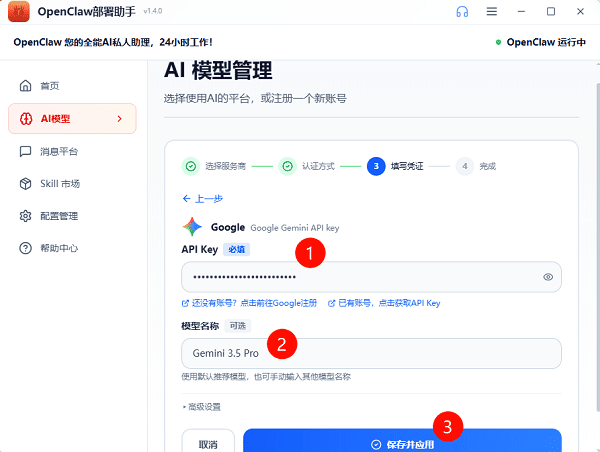This screenshot has width=600, height=452.
Task: Select AI模型 sidebar item
Action: tap(72, 119)
